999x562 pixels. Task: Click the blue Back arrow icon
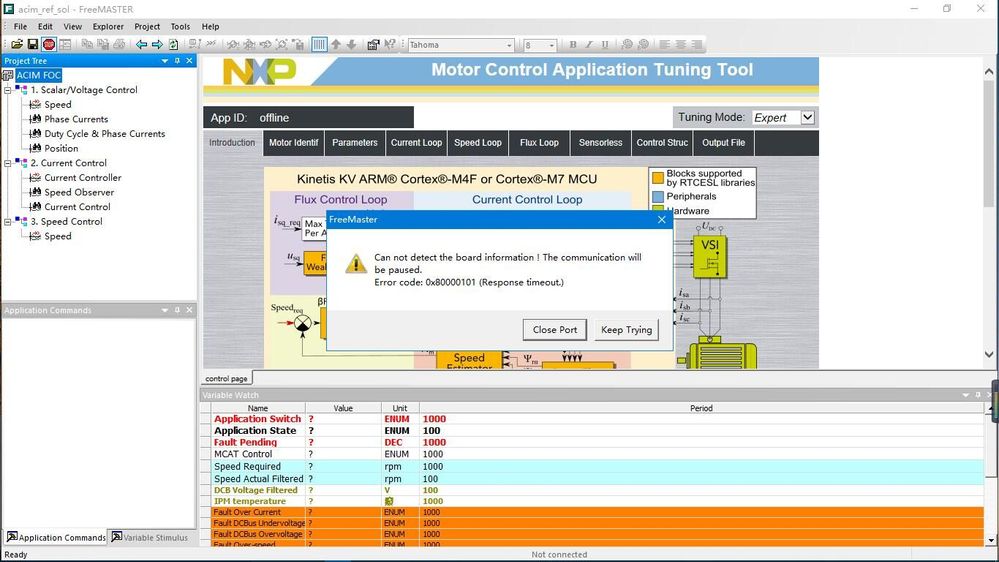141,45
